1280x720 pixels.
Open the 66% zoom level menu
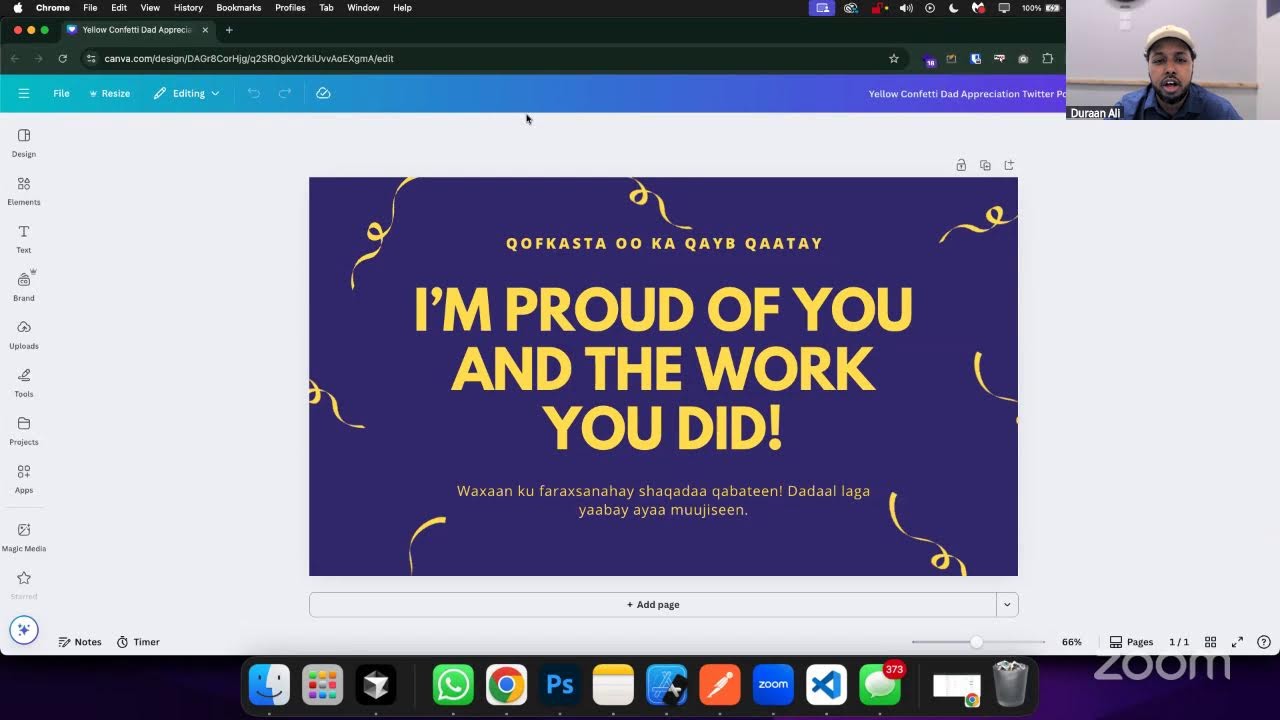pyautogui.click(x=1072, y=642)
